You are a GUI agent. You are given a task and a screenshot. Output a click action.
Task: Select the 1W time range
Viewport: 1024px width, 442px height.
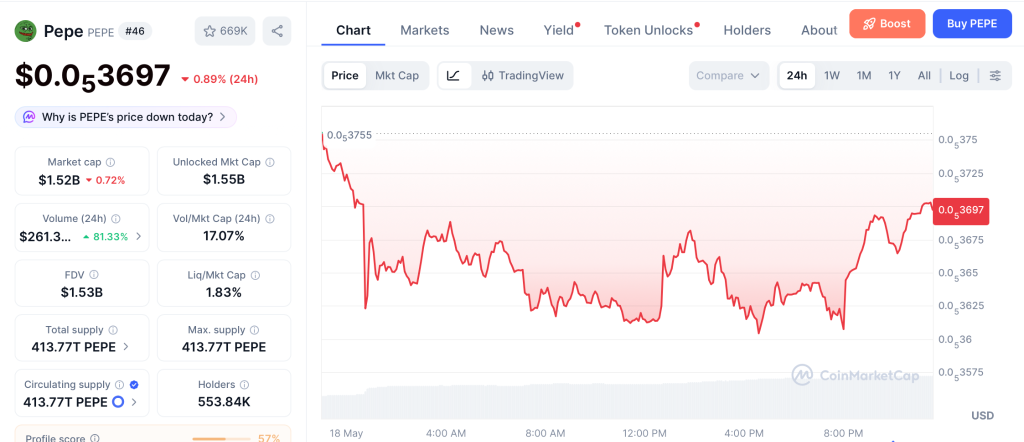[x=831, y=76]
